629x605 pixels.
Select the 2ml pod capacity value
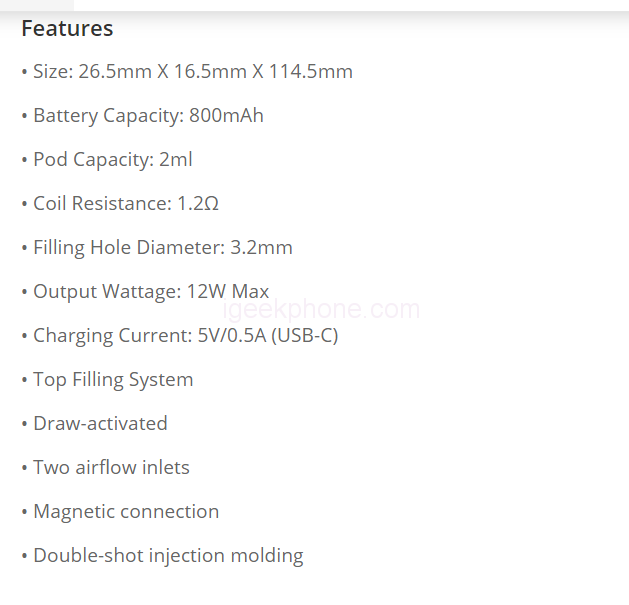[176, 160]
